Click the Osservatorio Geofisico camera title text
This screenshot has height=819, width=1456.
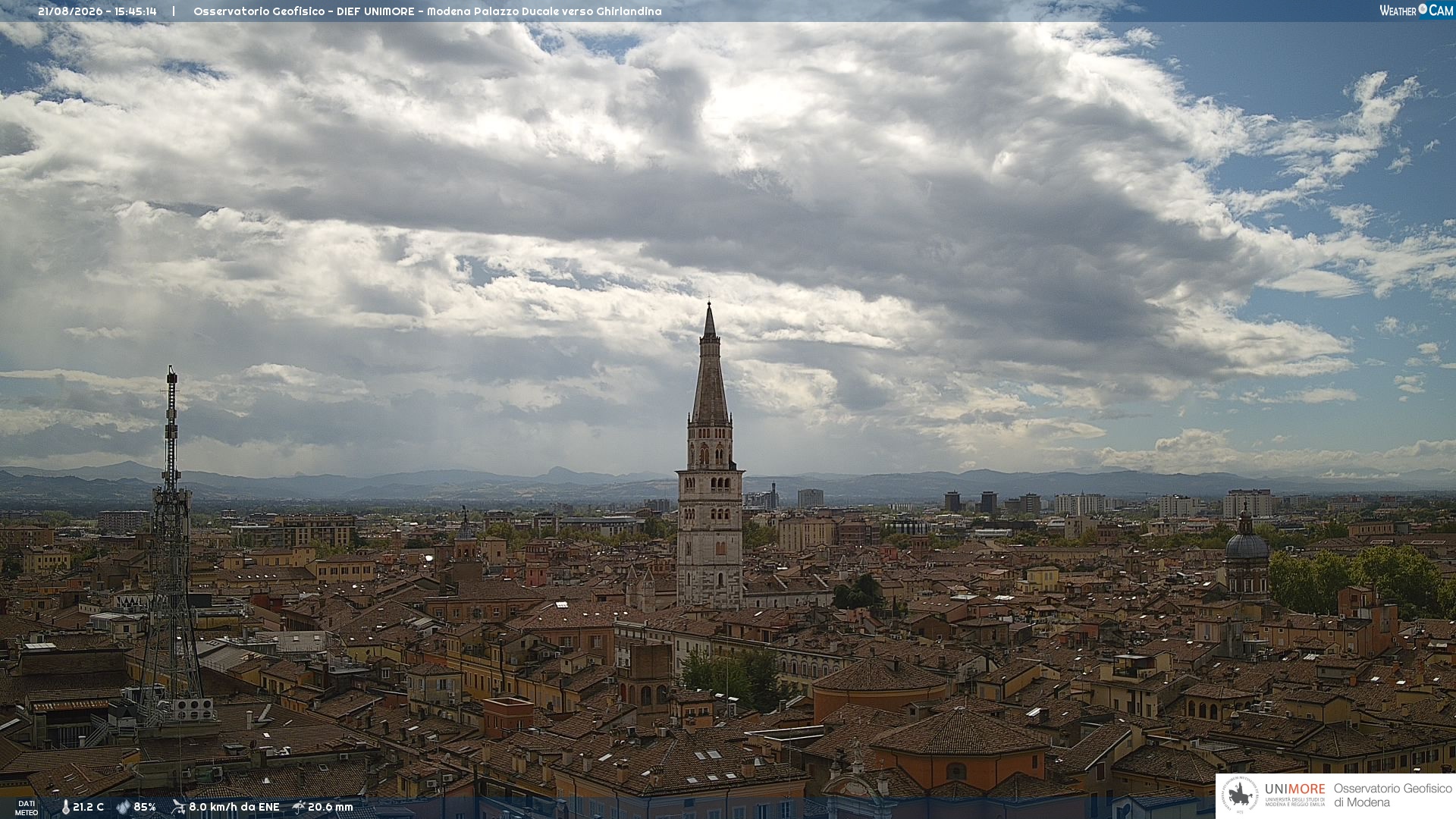pos(427,11)
